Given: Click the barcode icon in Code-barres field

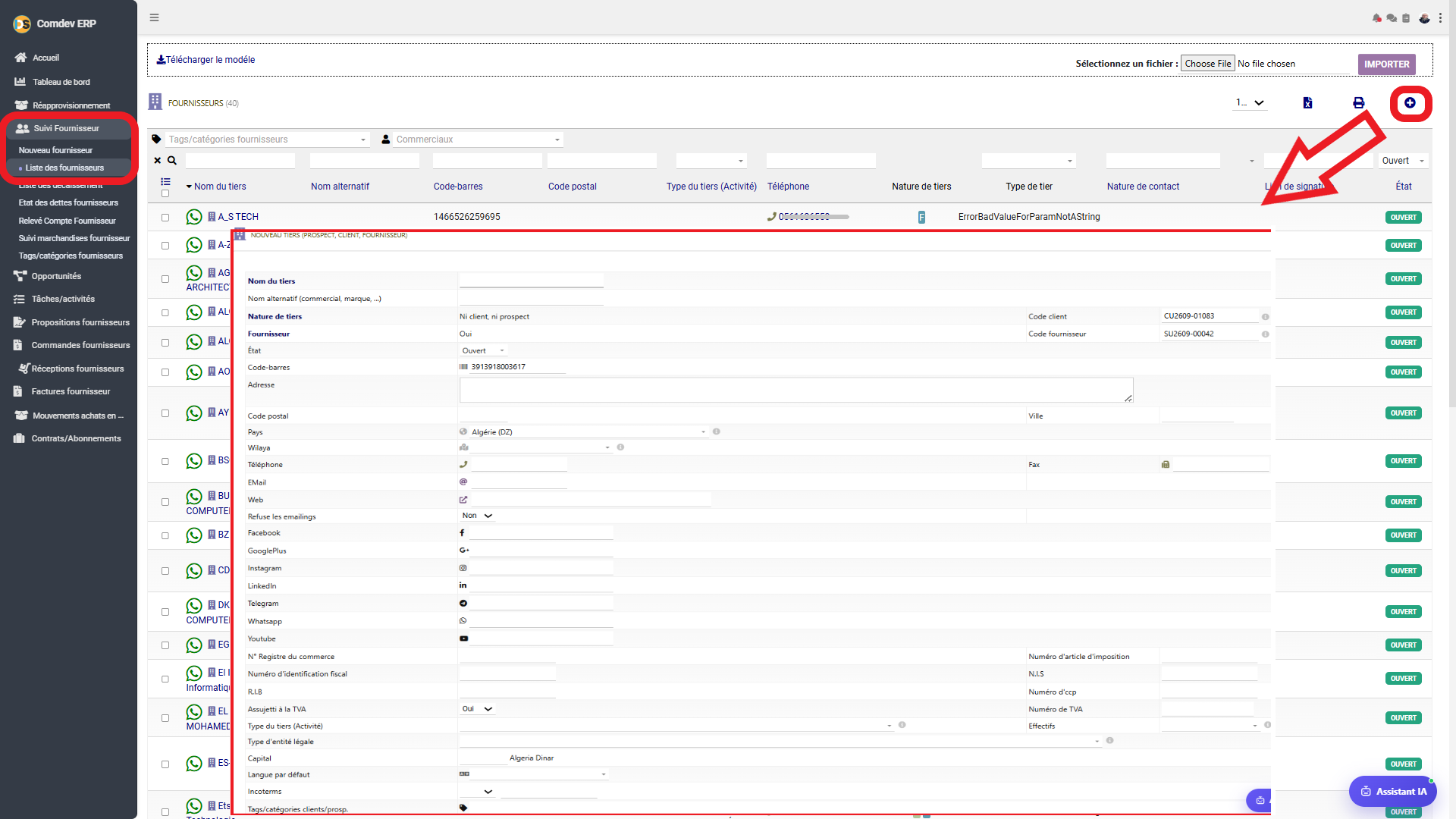Looking at the screenshot, I should pos(463,367).
